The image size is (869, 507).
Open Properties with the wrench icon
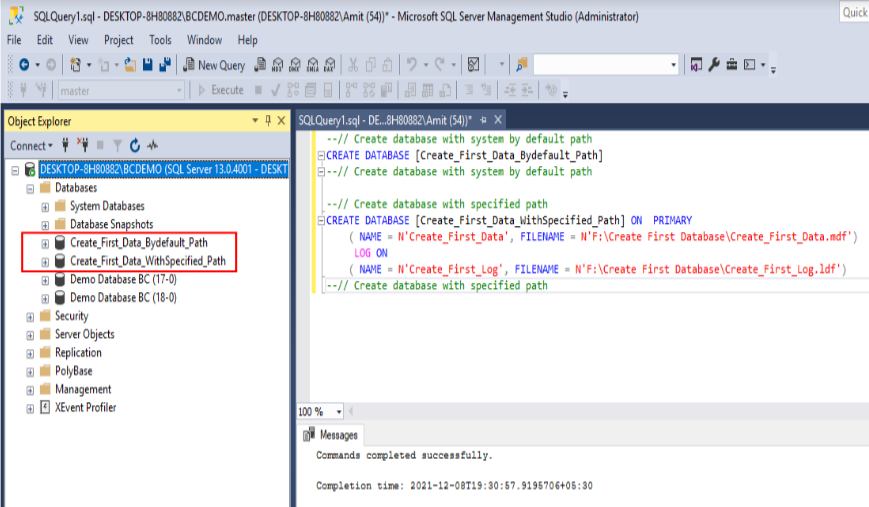pyautogui.click(x=714, y=65)
